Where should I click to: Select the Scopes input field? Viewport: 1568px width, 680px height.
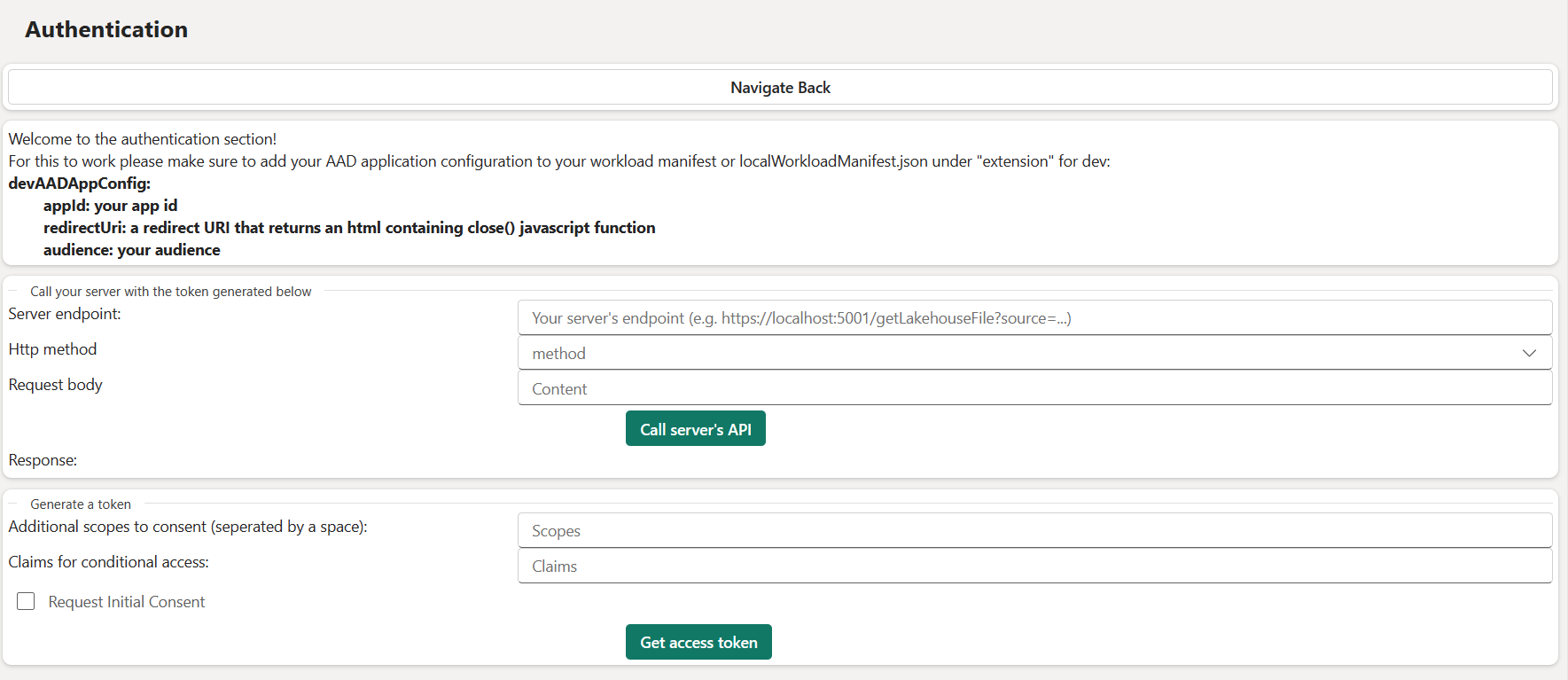pyautogui.click(x=1034, y=531)
